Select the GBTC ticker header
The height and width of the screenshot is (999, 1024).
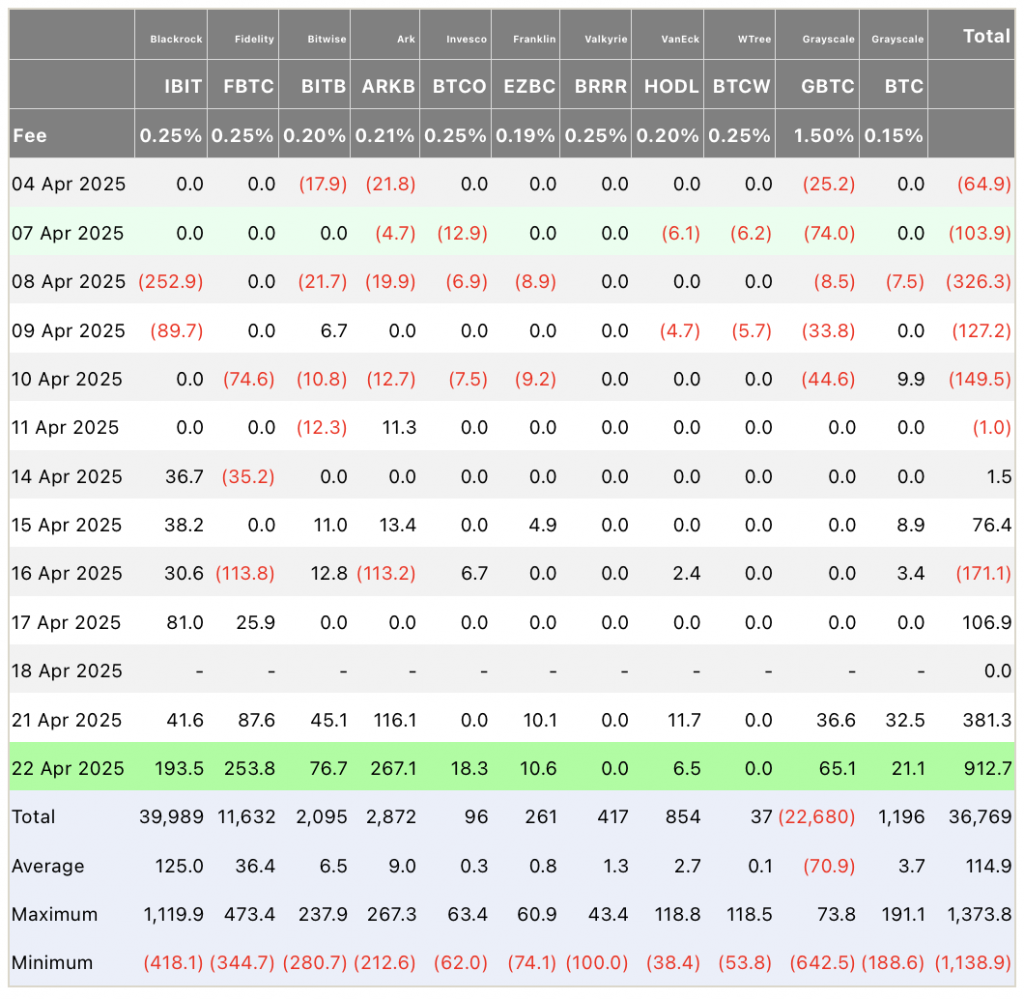[x=828, y=86]
